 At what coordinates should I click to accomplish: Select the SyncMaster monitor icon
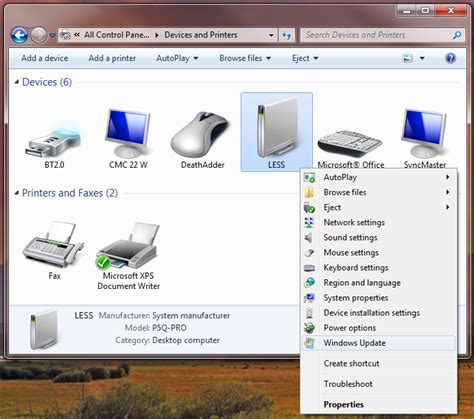[424, 133]
